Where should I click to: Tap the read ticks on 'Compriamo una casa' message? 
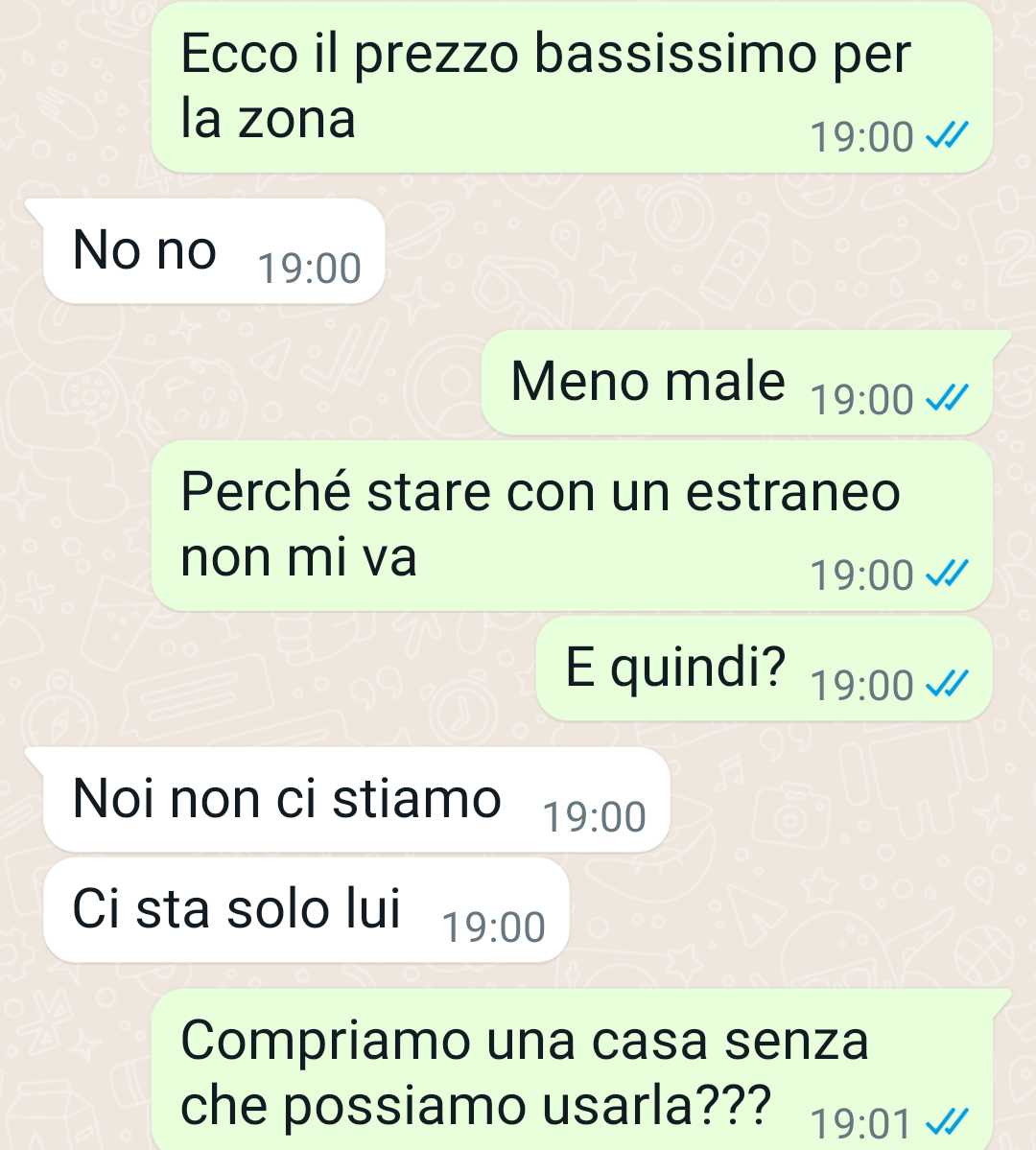tap(947, 1121)
